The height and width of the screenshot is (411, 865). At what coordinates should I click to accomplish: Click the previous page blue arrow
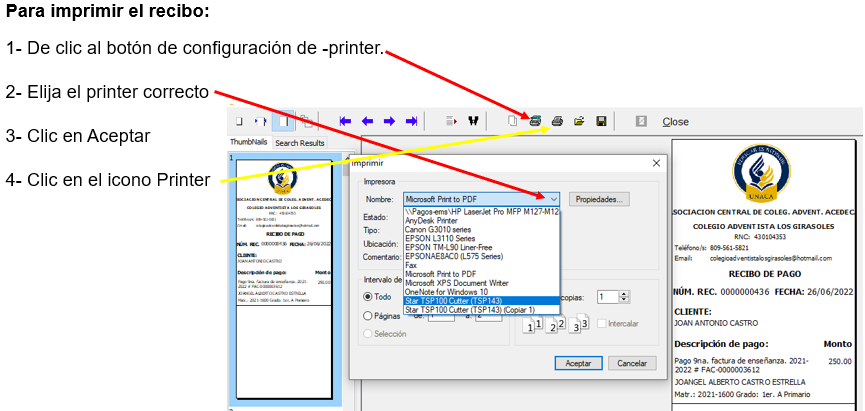pos(368,121)
